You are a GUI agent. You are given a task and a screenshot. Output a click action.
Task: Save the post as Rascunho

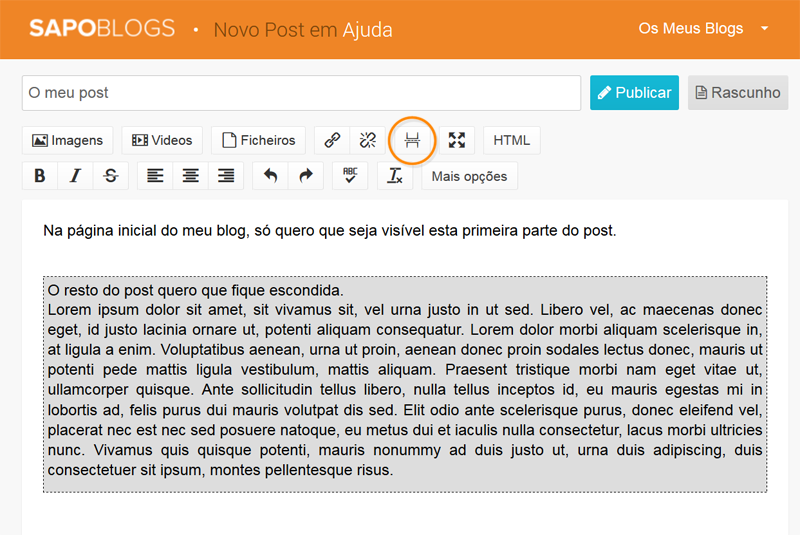[x=738, y=93]
